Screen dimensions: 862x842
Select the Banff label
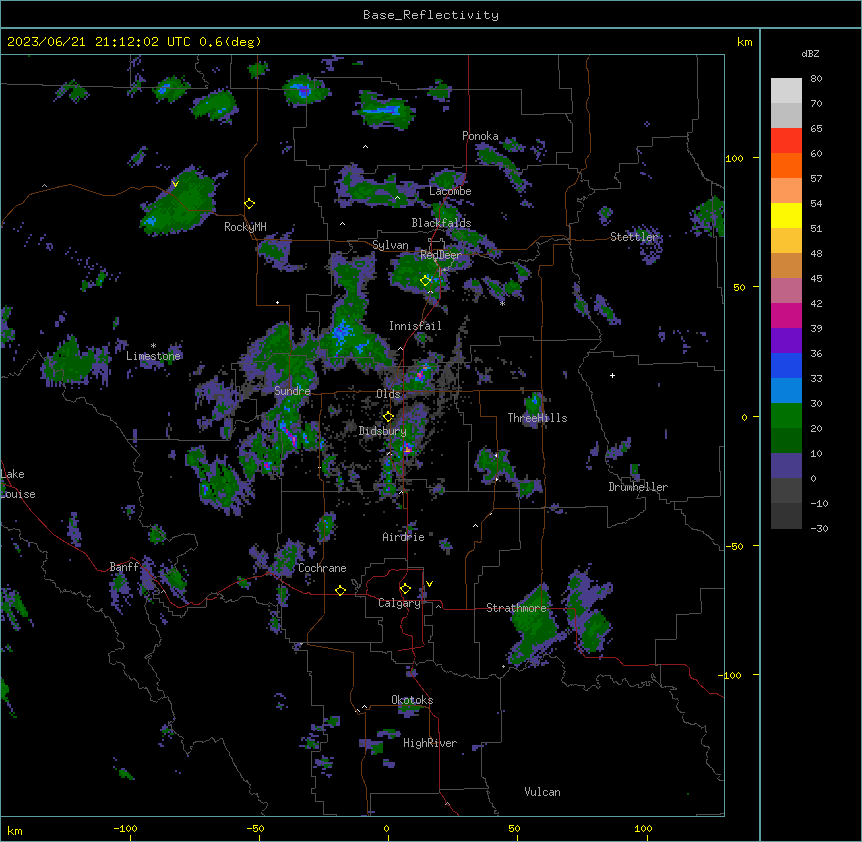pos(124,567)
